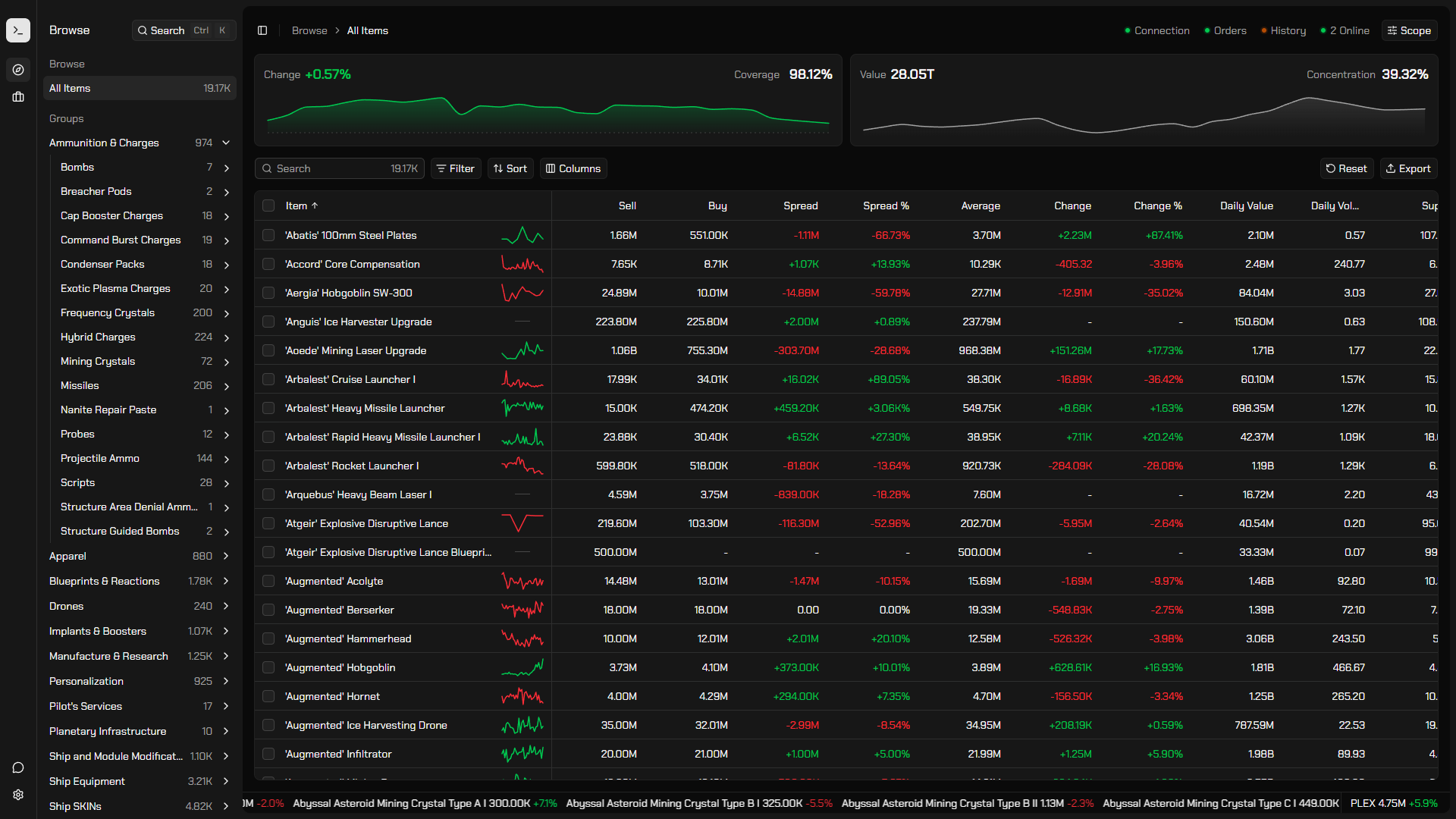Sort by the Spread % column header

(x=886, y=206)
